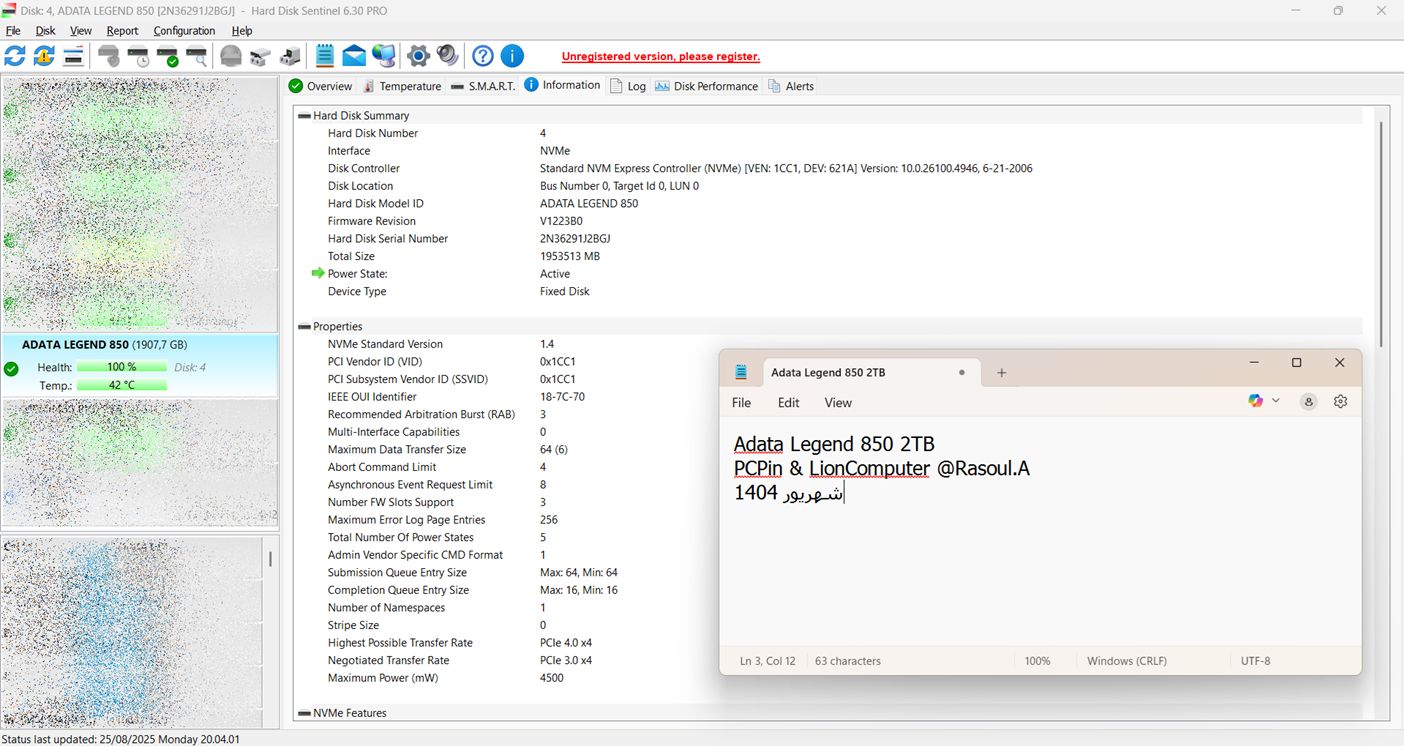Switch to the Overview tab
Viewport: 1404px width, 746px height.
tap(321, 86)
